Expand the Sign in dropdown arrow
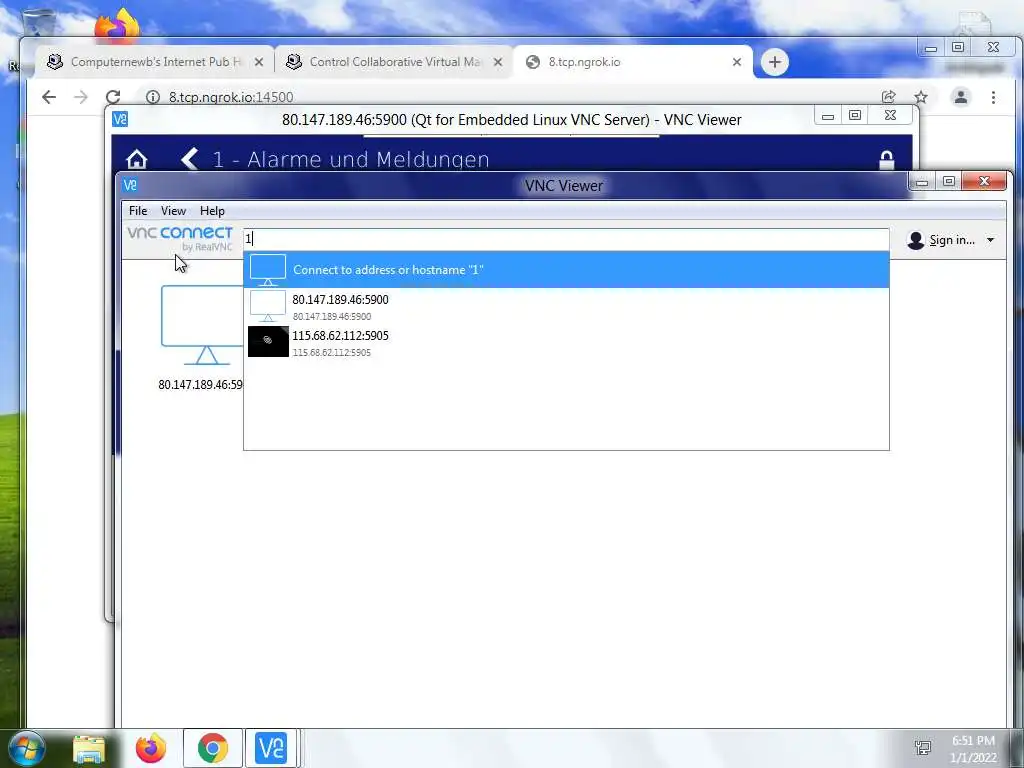Viewport: 1024px width, 768px height. click(x=990, y=240)
